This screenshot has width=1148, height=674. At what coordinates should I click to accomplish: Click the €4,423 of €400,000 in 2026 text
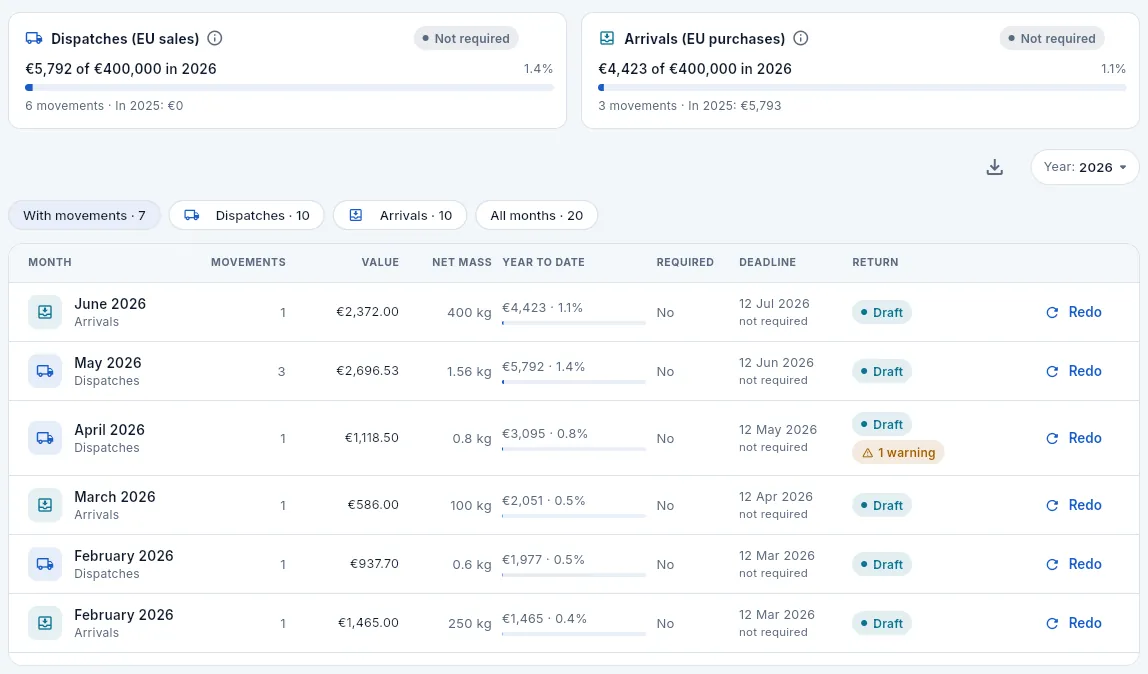(695, 69)
